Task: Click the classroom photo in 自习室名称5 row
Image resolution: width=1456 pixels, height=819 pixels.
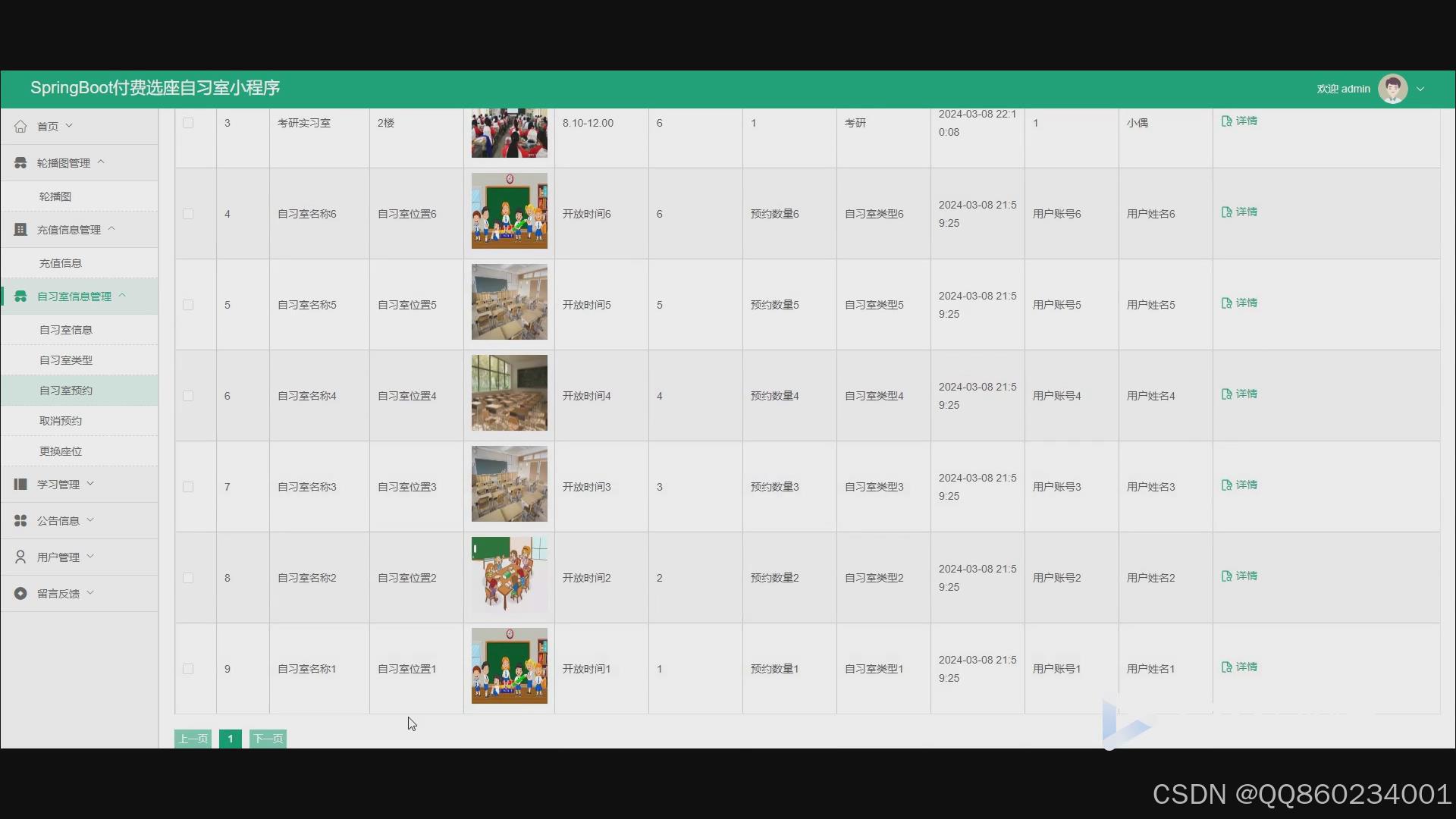Action: point(510,302)
